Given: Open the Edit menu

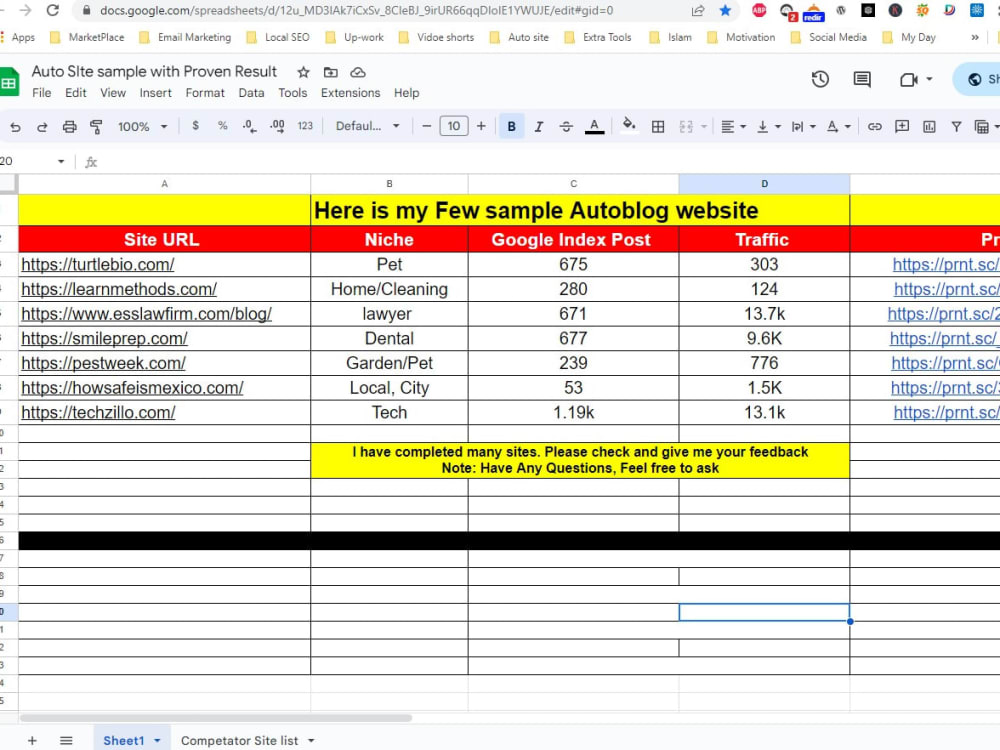Looking at the screenshot, I should [76, 92].
